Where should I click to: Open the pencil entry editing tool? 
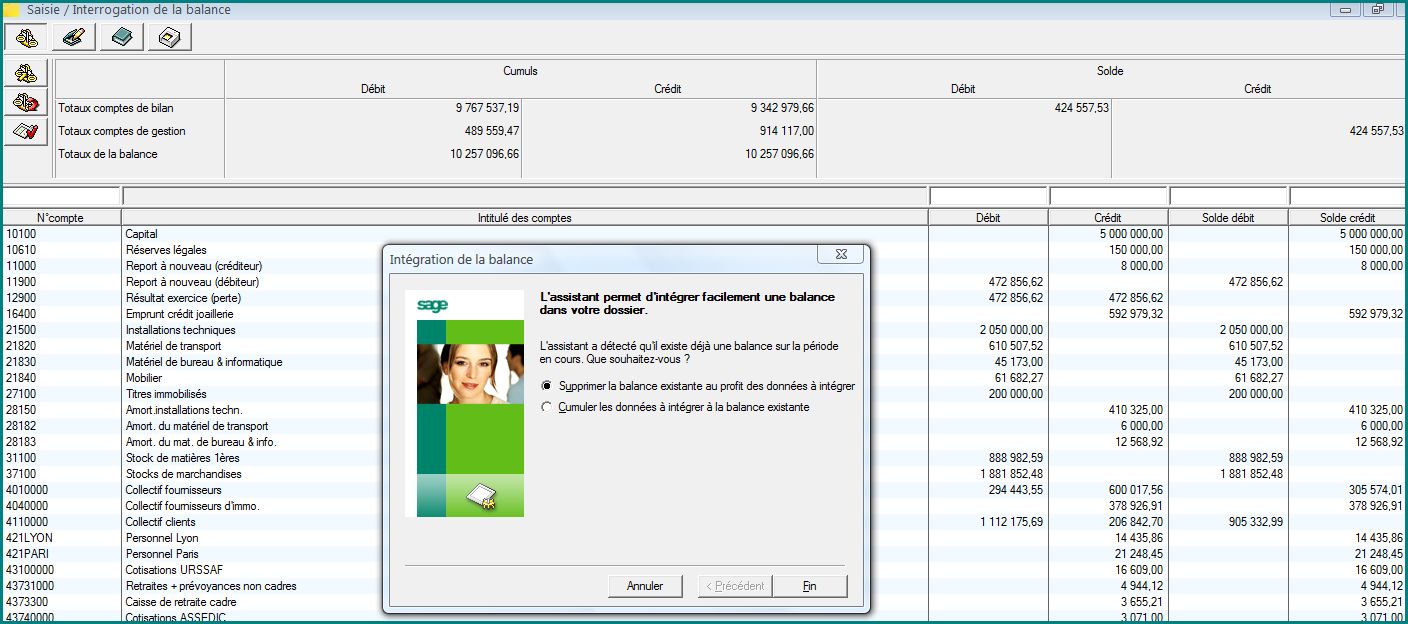tap(74, 37)
